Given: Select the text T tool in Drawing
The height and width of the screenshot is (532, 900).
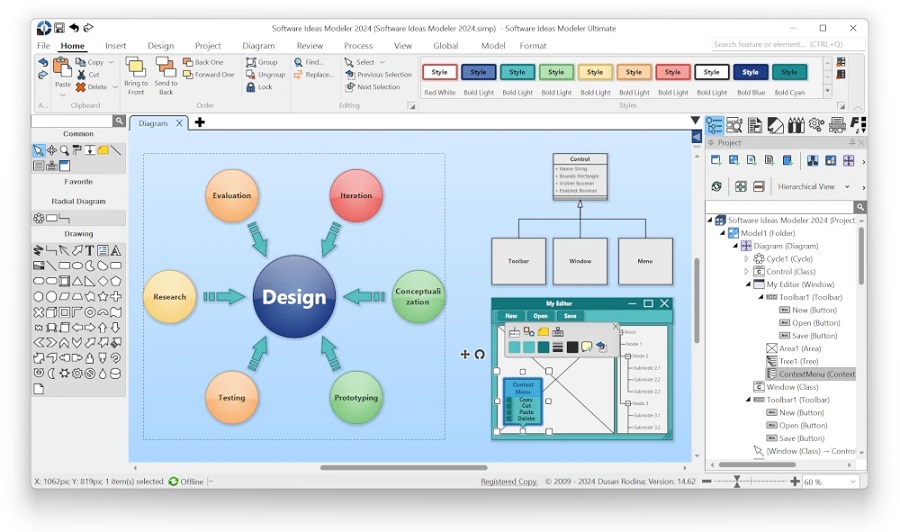Looking at the screenshot, I should click(90, 250).
